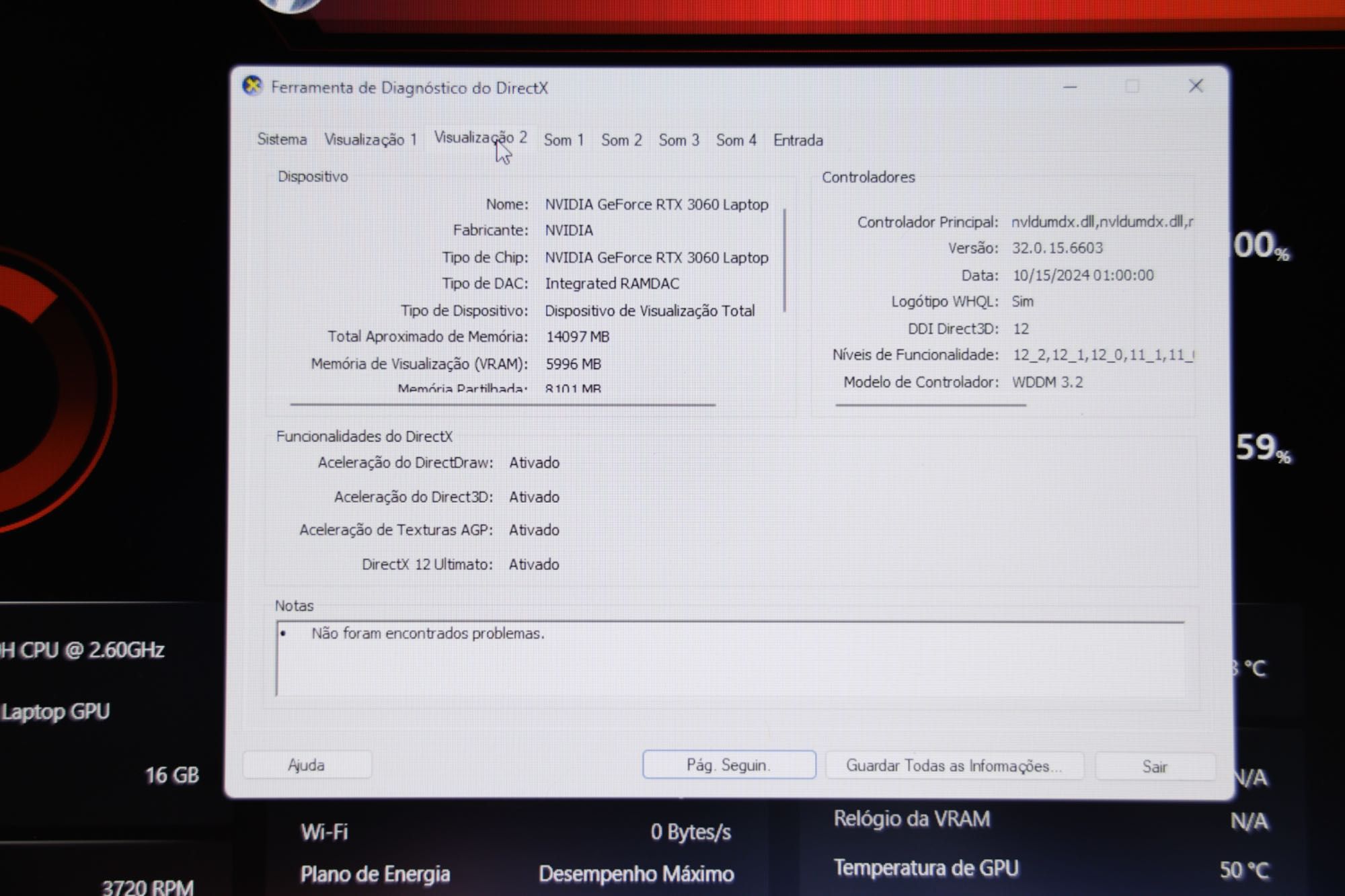Select device name NVIDIA GeForce RTX 3060 Laptop
1345x896 pixels.
point(656,204)
